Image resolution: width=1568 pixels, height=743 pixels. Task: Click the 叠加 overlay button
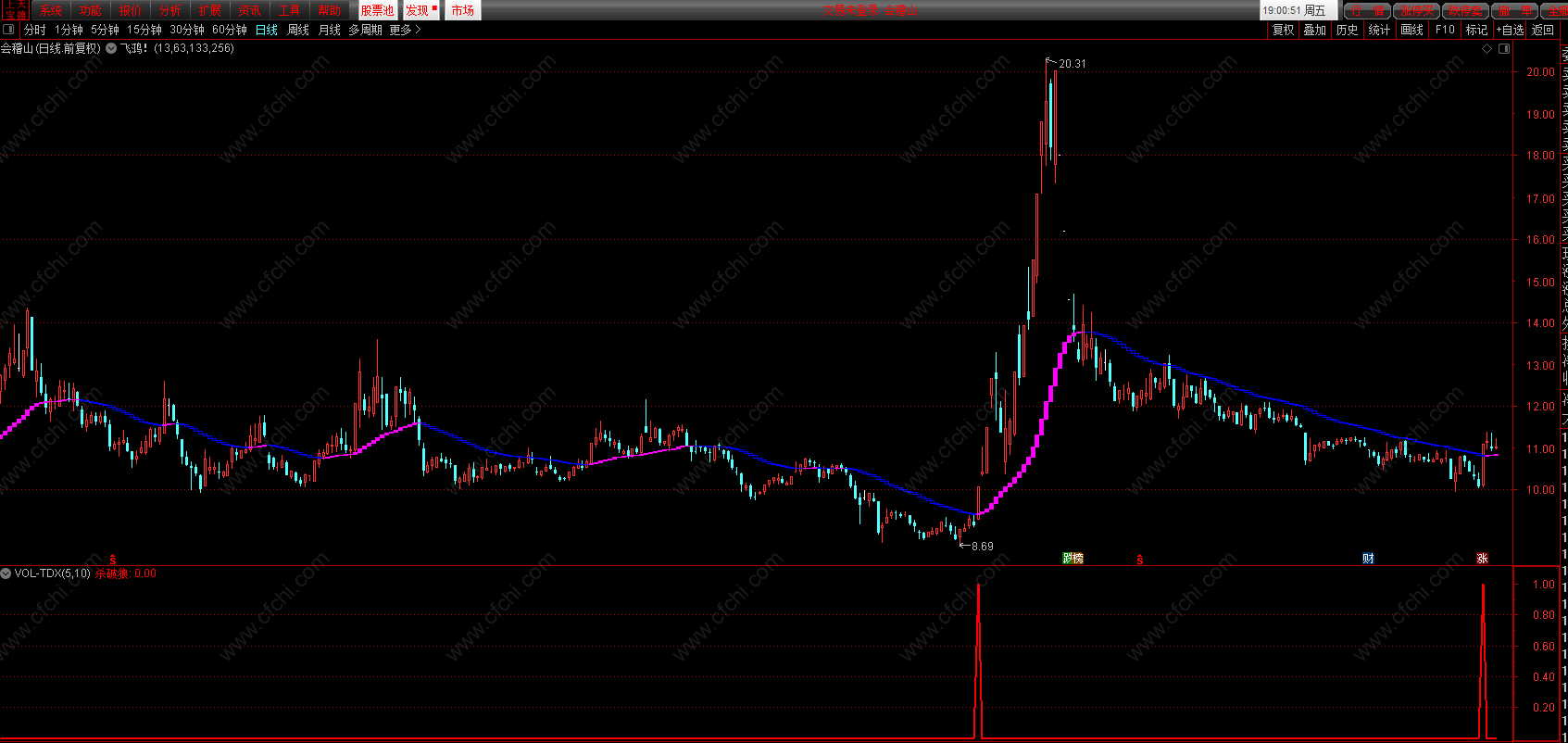[1315, 30]
